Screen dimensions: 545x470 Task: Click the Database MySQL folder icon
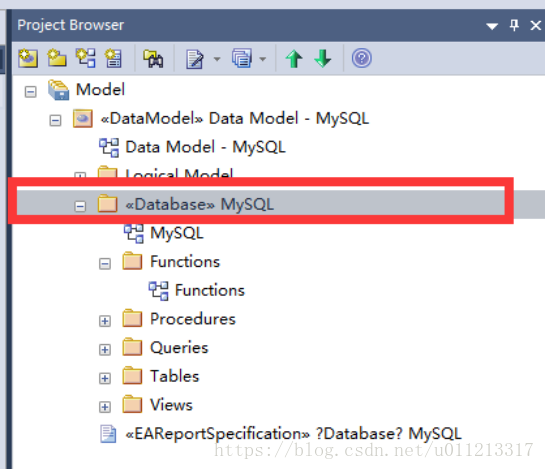pyautogui.click(x=107, y=203)
